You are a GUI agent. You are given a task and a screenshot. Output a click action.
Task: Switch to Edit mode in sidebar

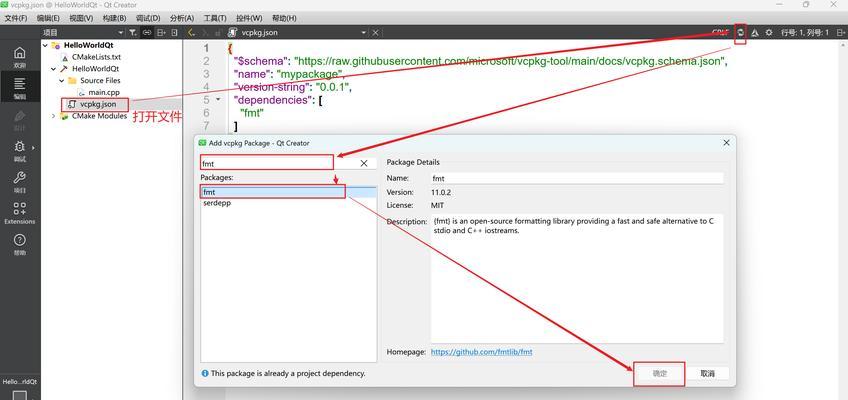pos(19,88)
